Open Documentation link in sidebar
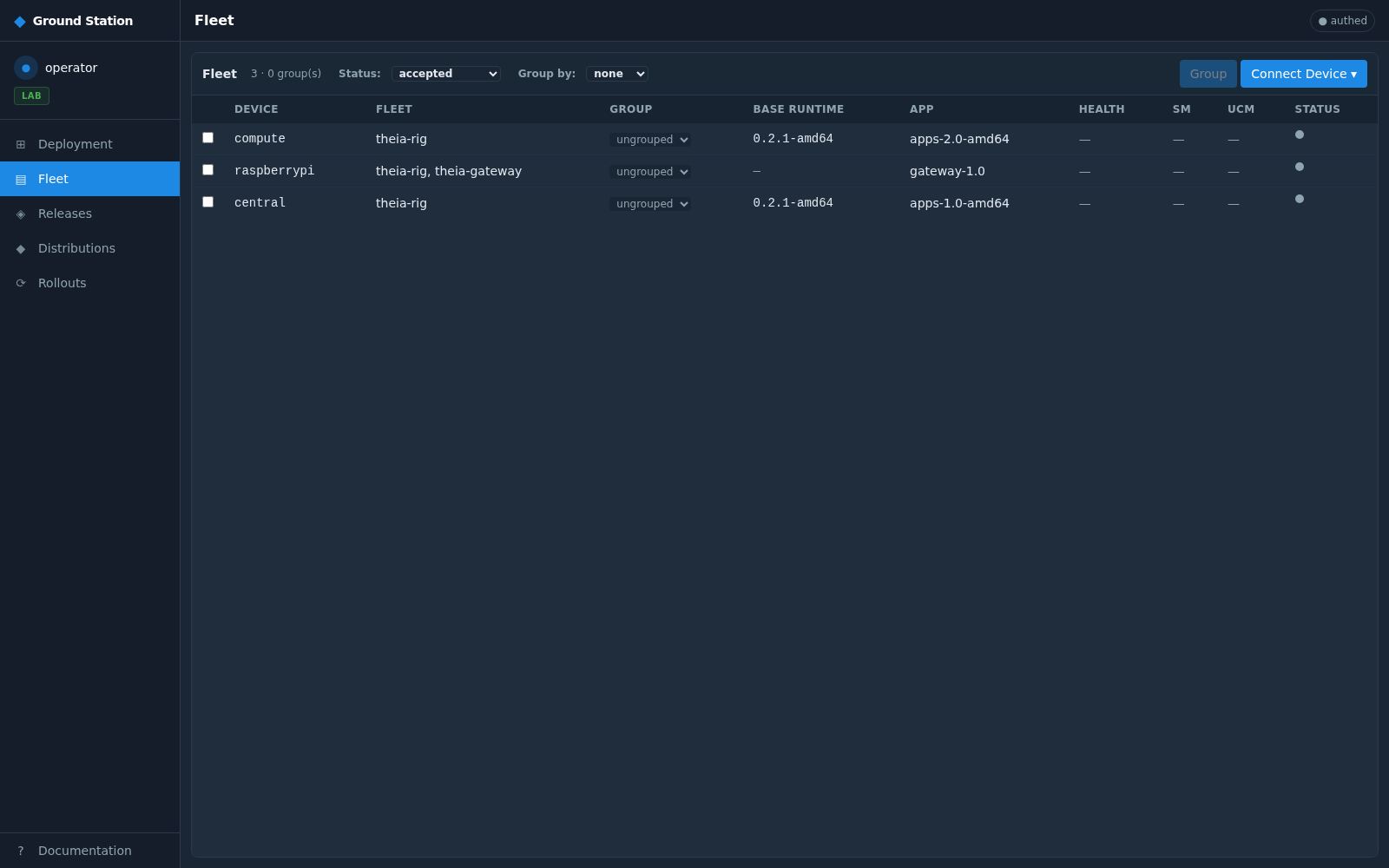 (90, 851)
